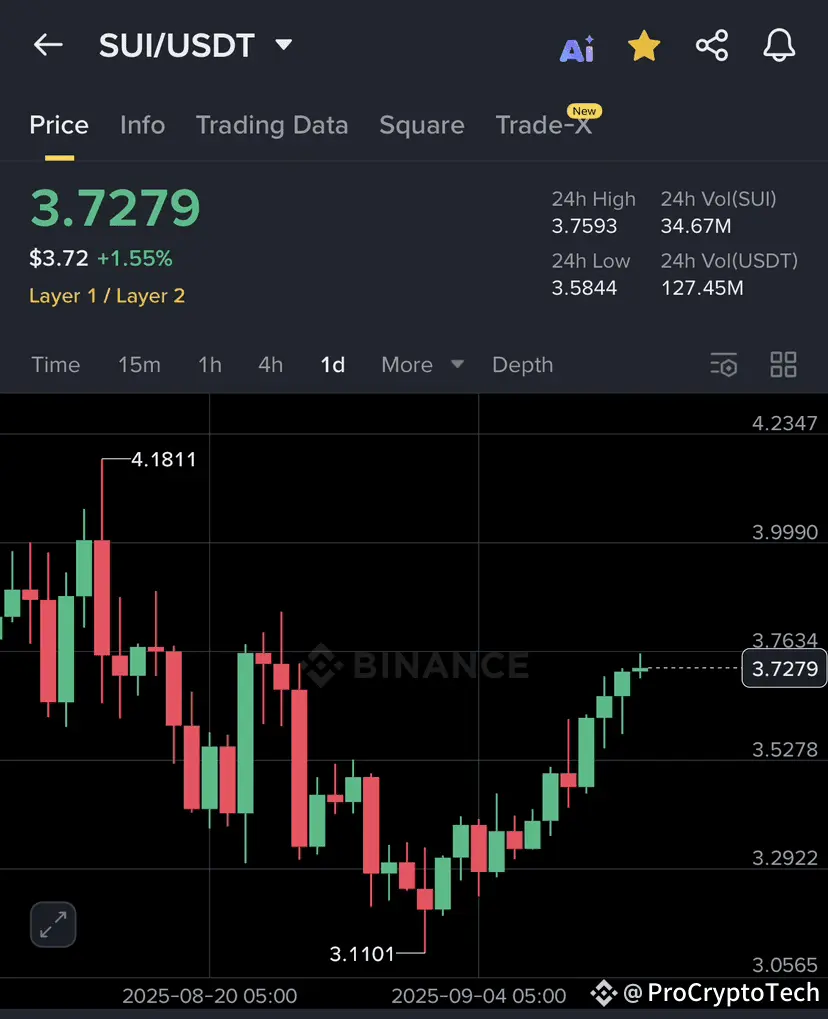This screenshot has width=828, height=1019.
Task: Switch to the Trading Data tab
Action: point(272,125)
